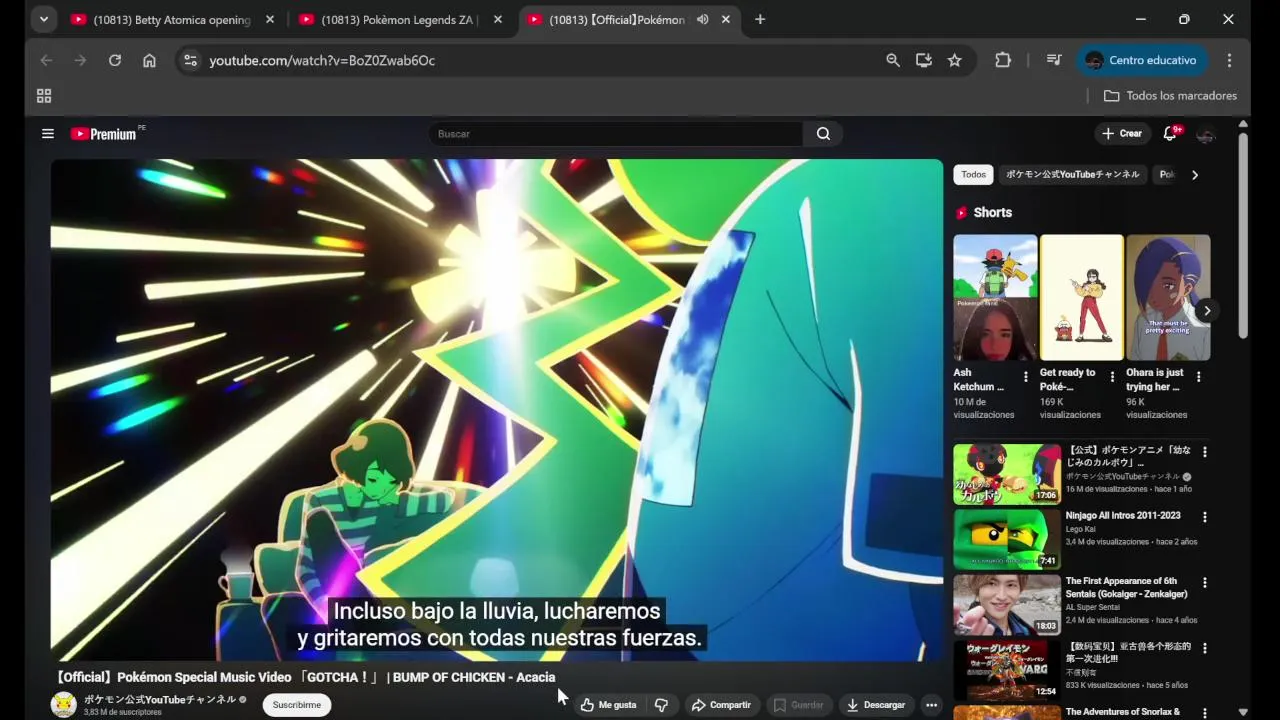Click the video player frame
This screenshot has height=720, width=1280.
497,410
